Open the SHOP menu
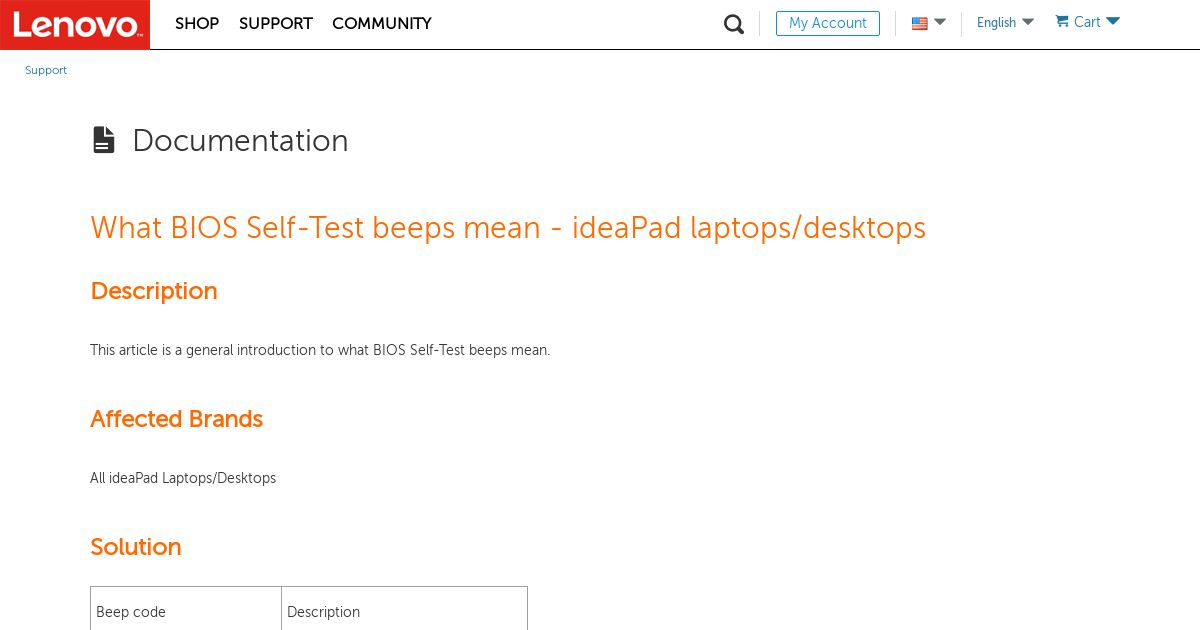 click(x=197, y=23)
